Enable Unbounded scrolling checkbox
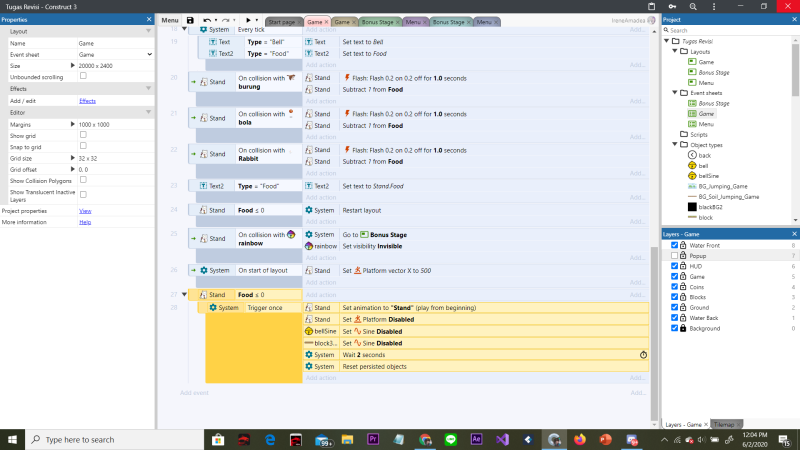 click(83, 76)
